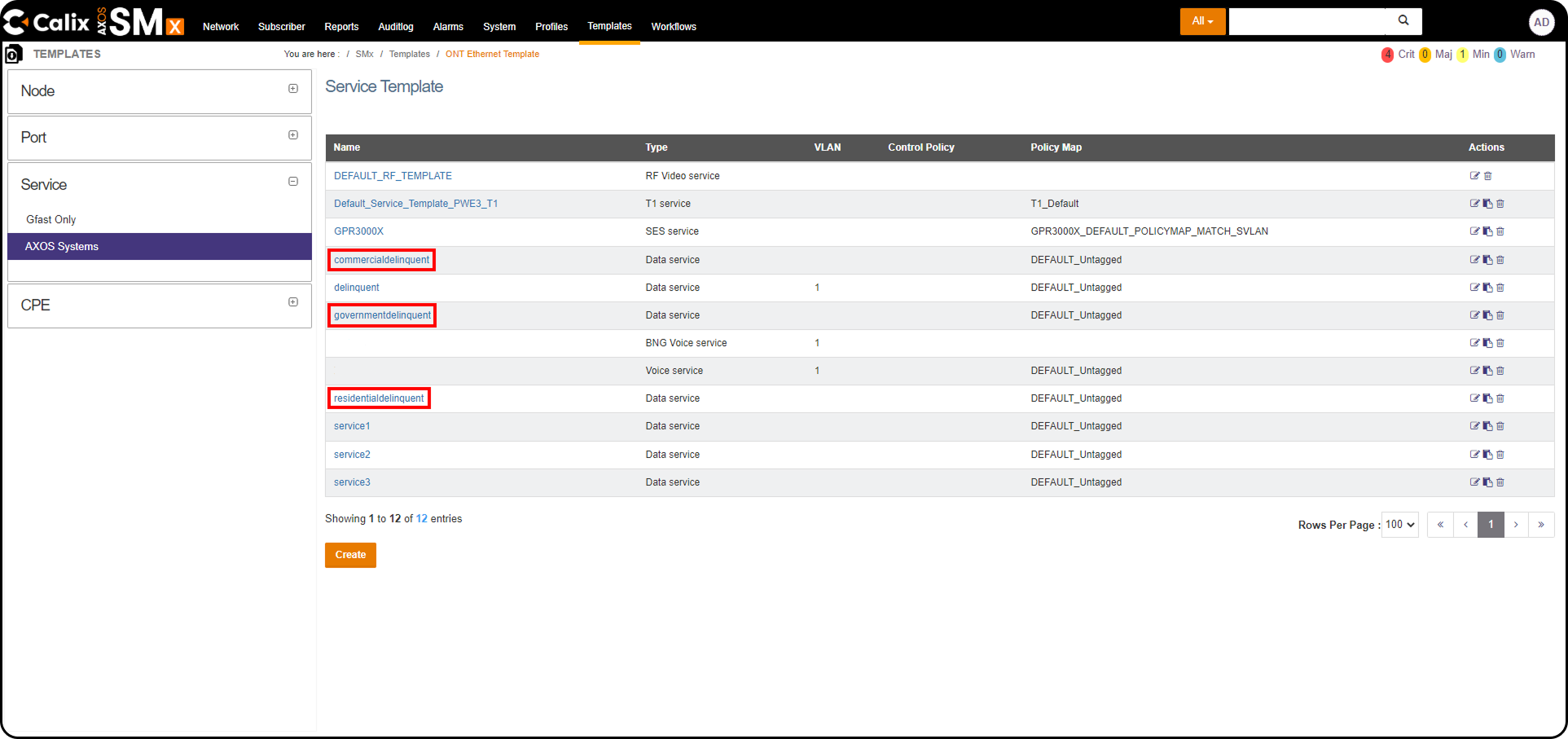1568x739 pixels.
Task: Click the Templates breadcrumb link
Action: tap(409, 55)
